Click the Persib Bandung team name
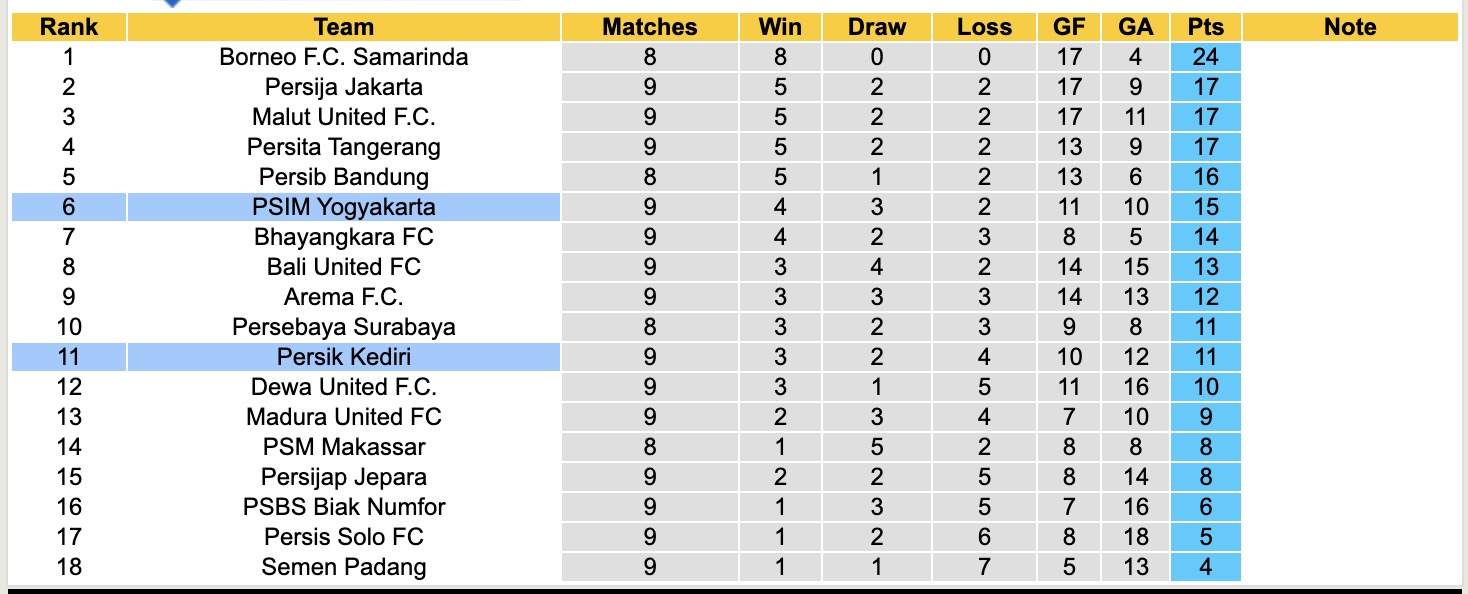1468x594 pixels. (343, 177)
